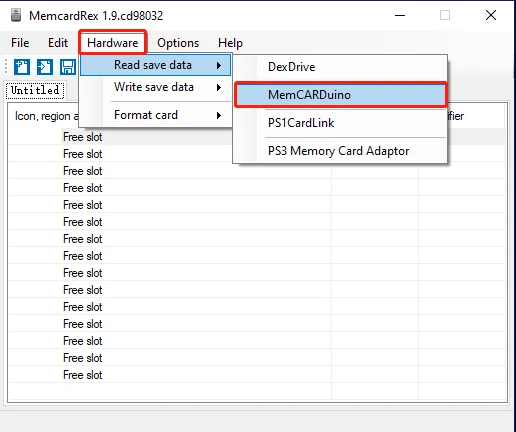Open the Hardware menu

[113, 43]
